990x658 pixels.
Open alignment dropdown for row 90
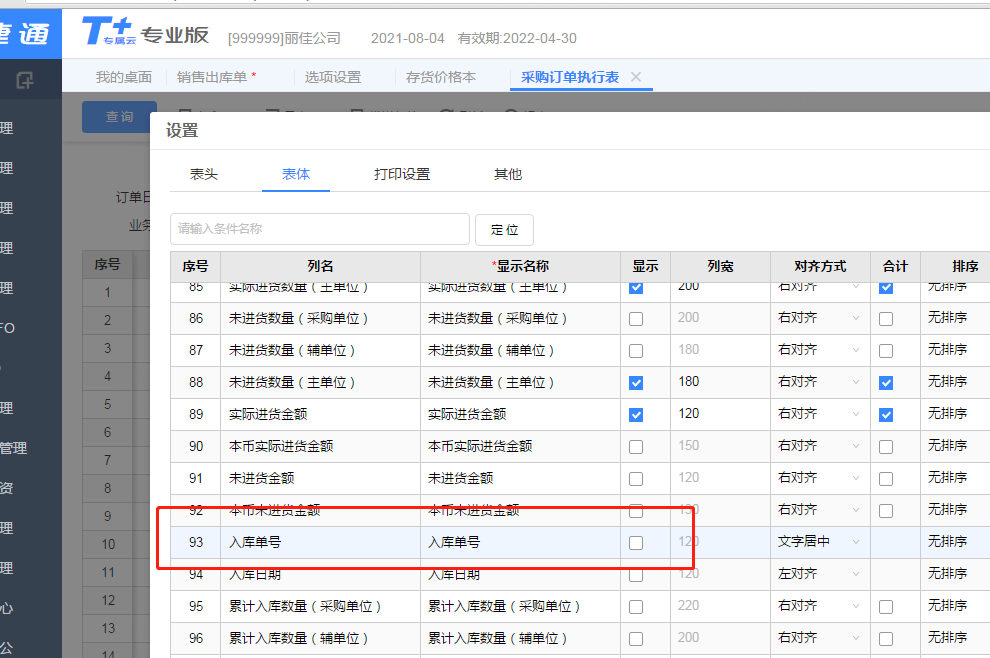pyautogui.click(x=820, y=446)
